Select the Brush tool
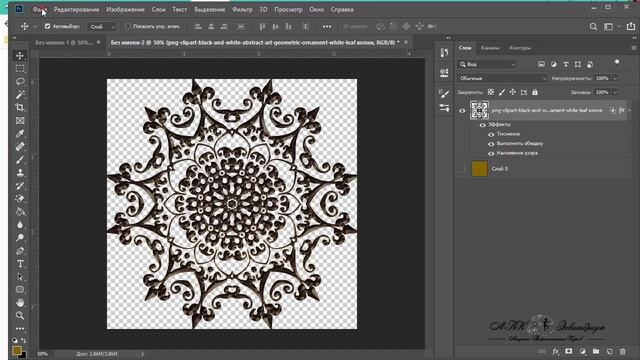 click(20, 160)
